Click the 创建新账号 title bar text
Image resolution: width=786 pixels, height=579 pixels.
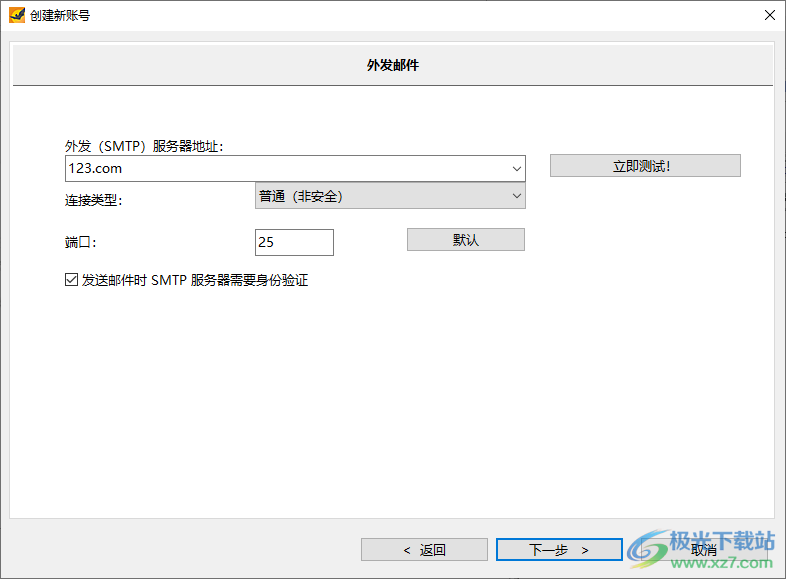[60, 15]
